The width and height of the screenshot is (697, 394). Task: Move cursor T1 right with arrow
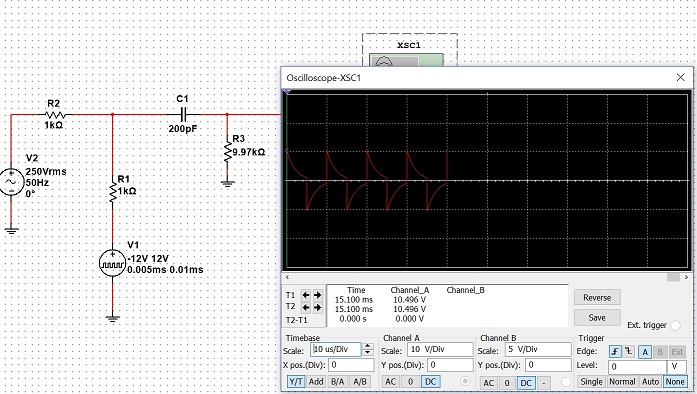pos(317,295)
